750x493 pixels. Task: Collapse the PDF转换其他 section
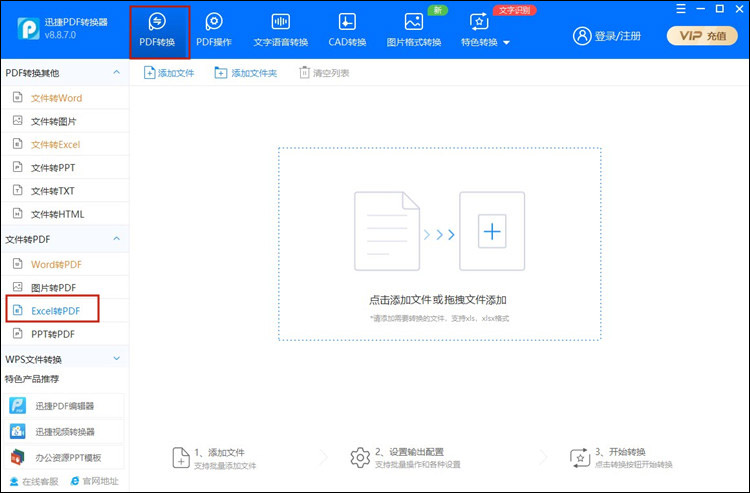pyautogui.click(x=116, y=72)
